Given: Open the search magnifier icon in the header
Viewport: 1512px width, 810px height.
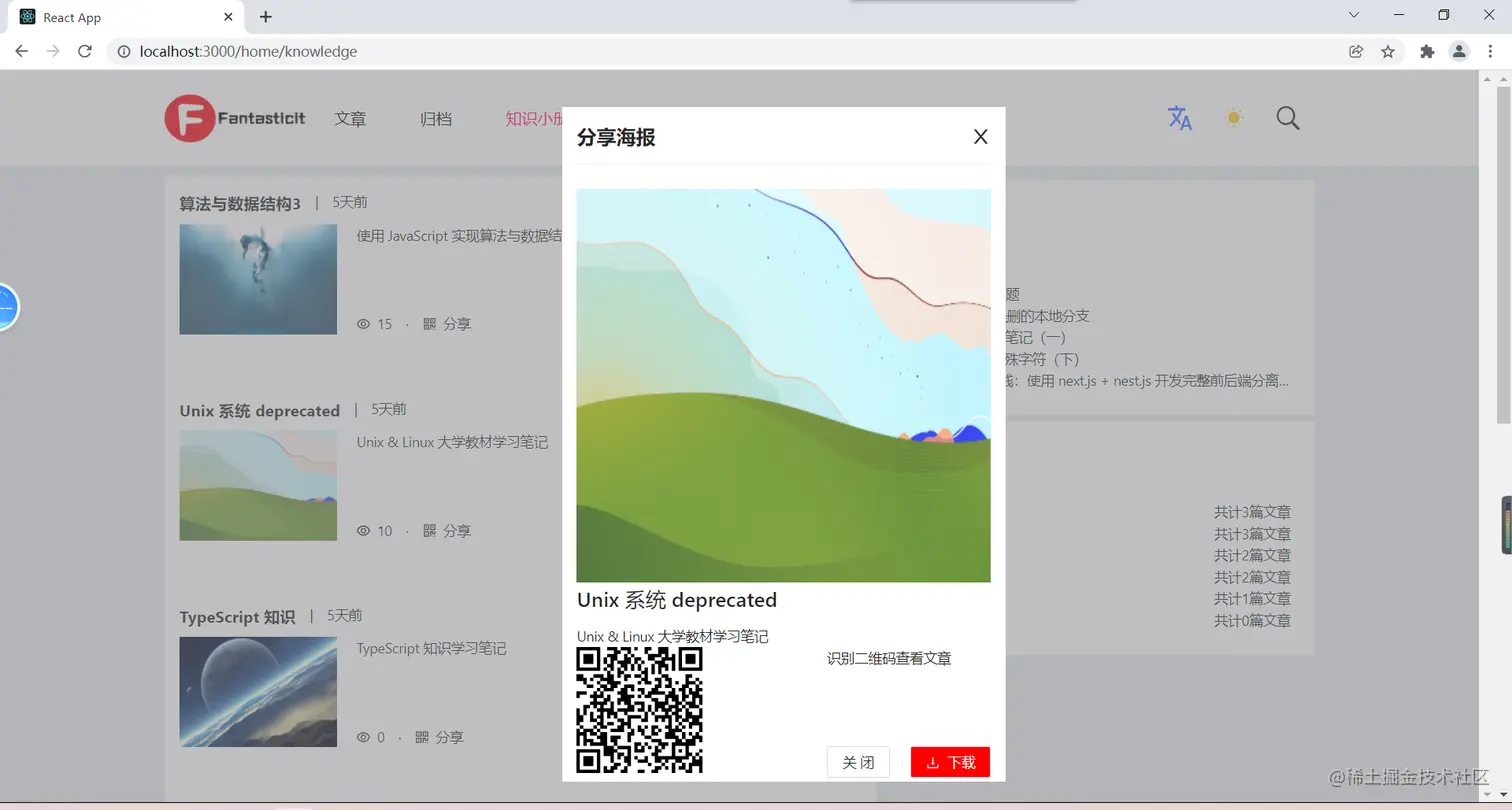Looking at the screenshot, I should click(1288, 118).
